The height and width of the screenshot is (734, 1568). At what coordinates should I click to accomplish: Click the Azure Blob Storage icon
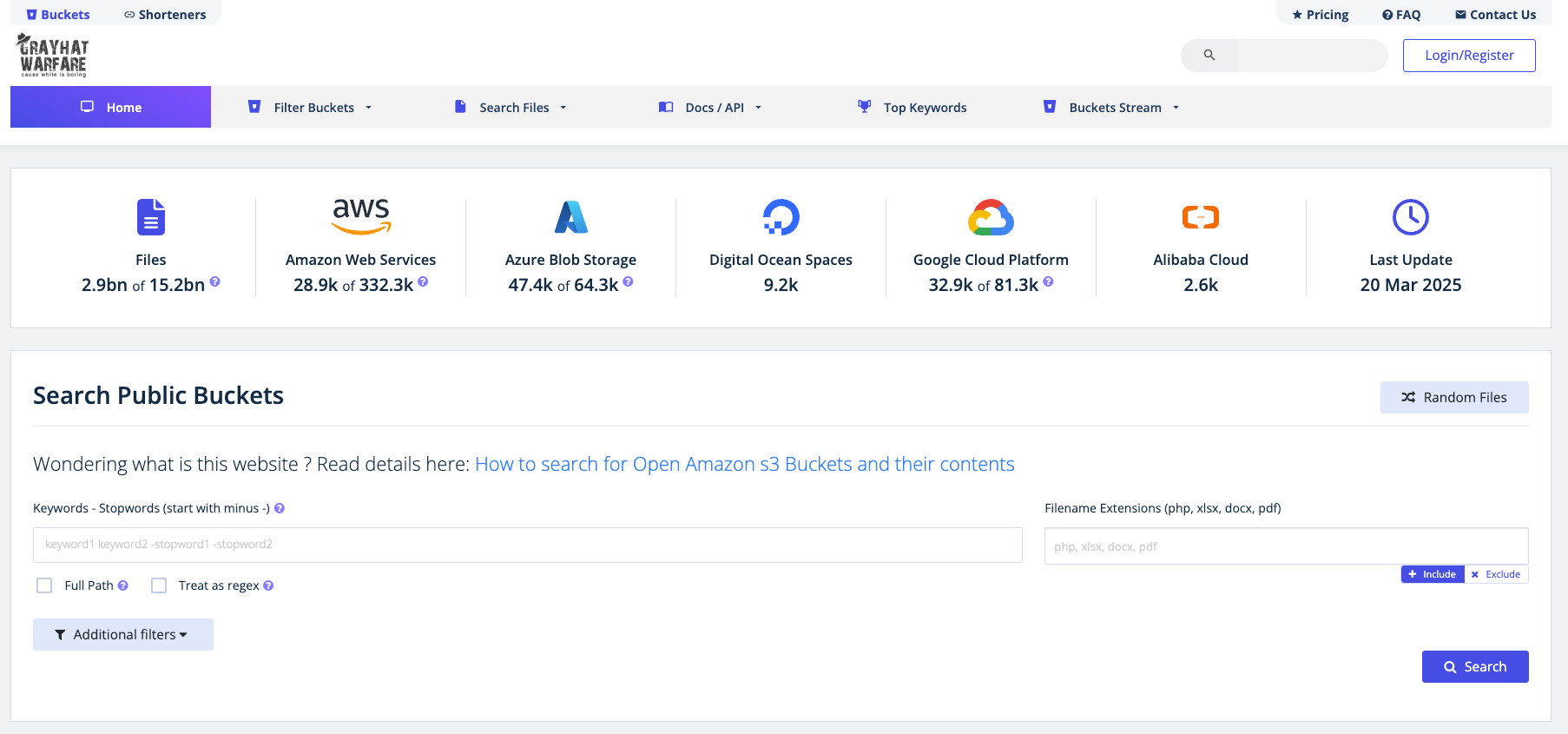tap(570, 217)
